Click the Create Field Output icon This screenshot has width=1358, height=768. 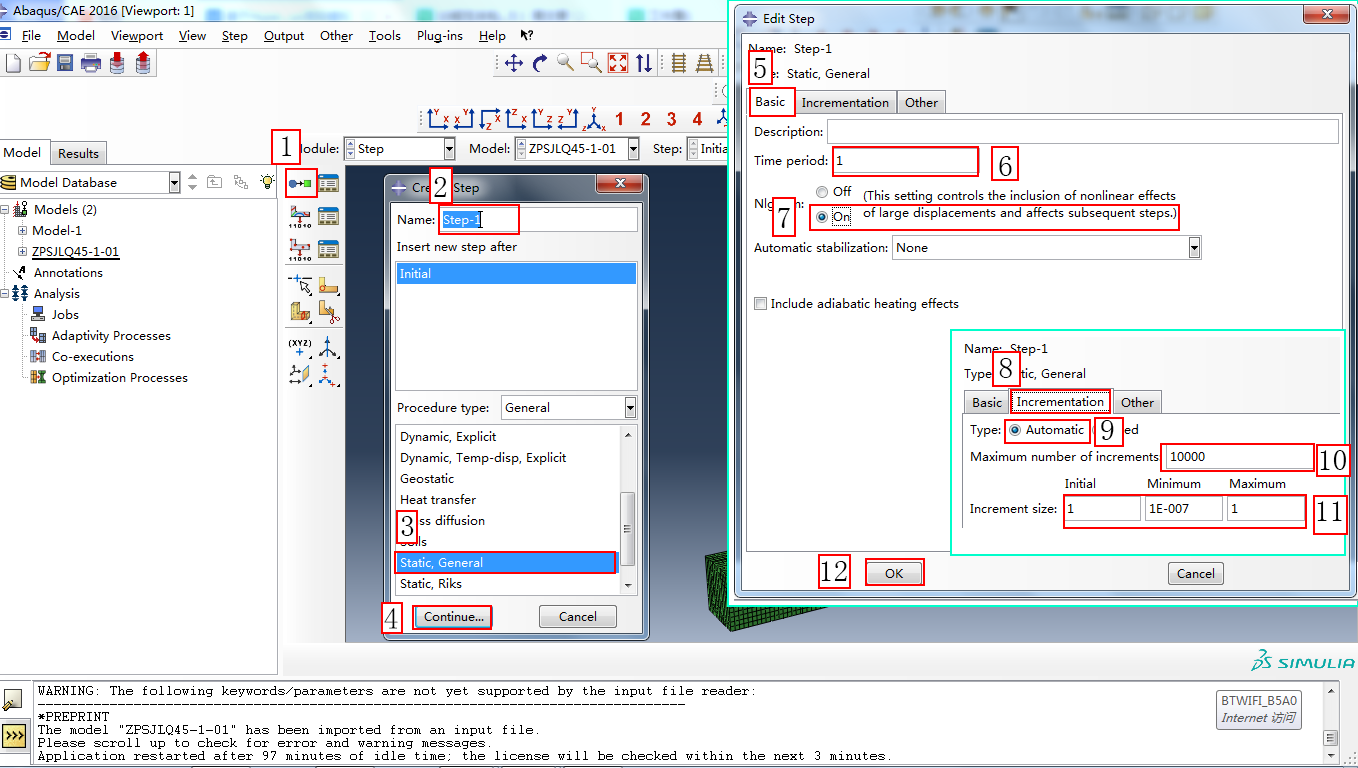301,216
